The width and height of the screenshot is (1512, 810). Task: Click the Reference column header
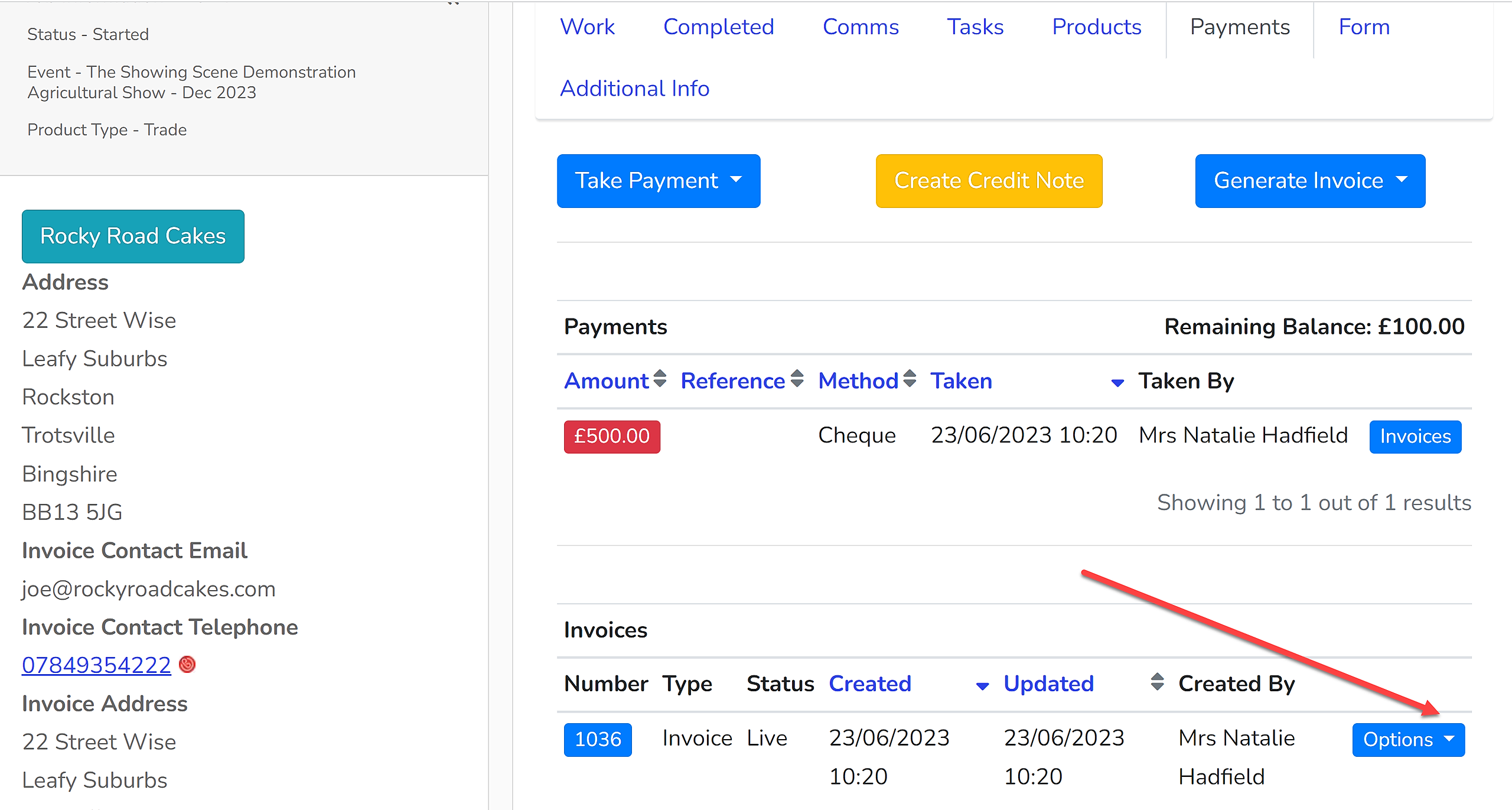pyautogui.click(x=732, y=381)
